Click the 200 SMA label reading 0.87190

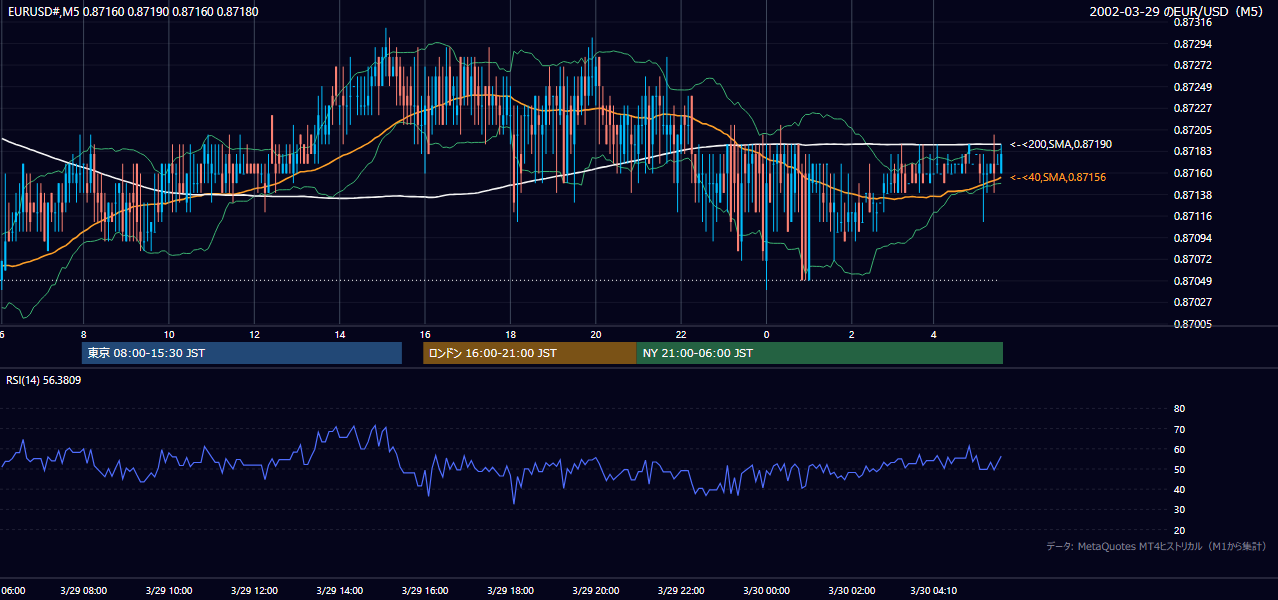point(1061,145)
